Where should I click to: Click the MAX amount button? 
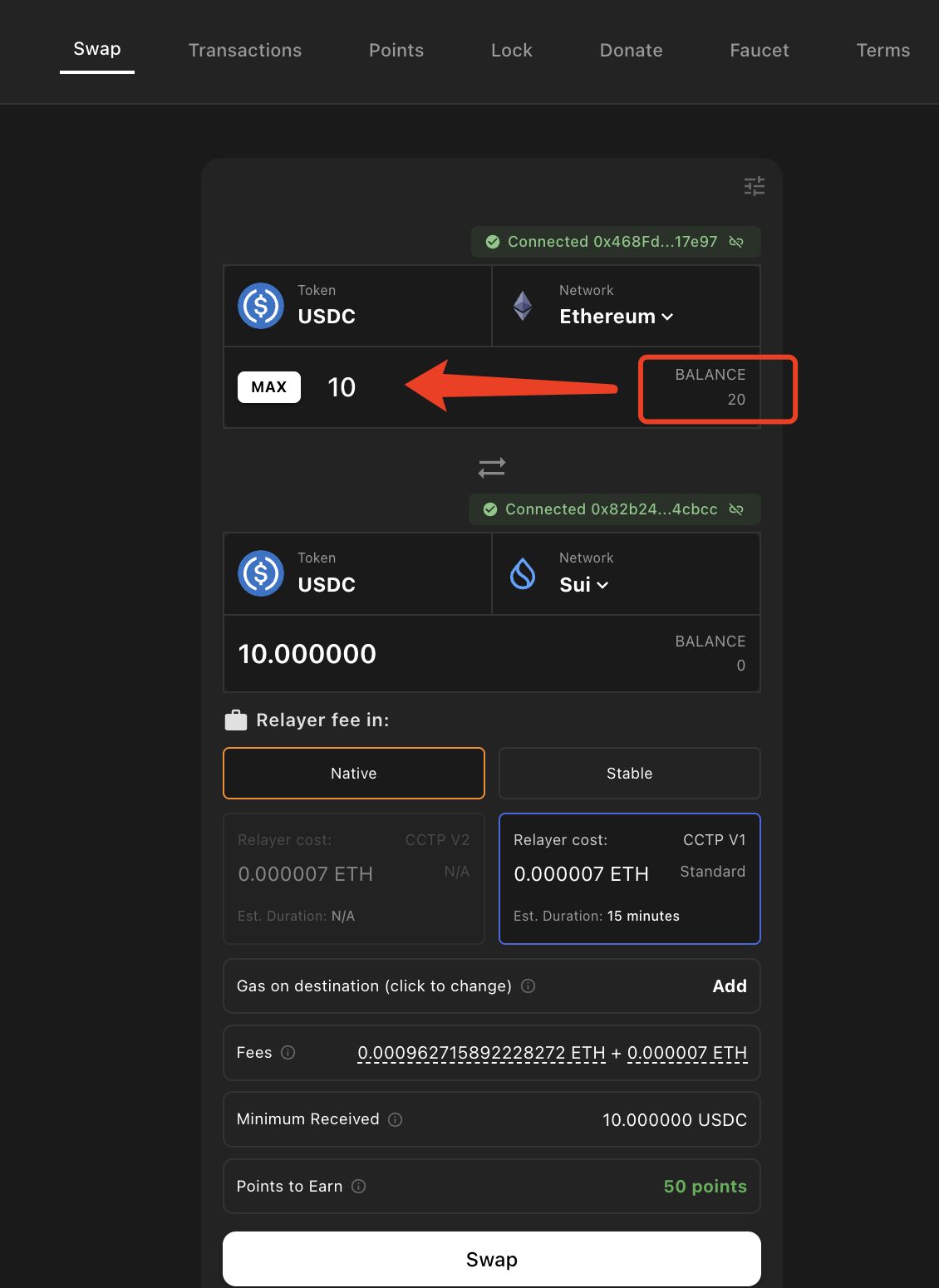(x=269, y=387)
